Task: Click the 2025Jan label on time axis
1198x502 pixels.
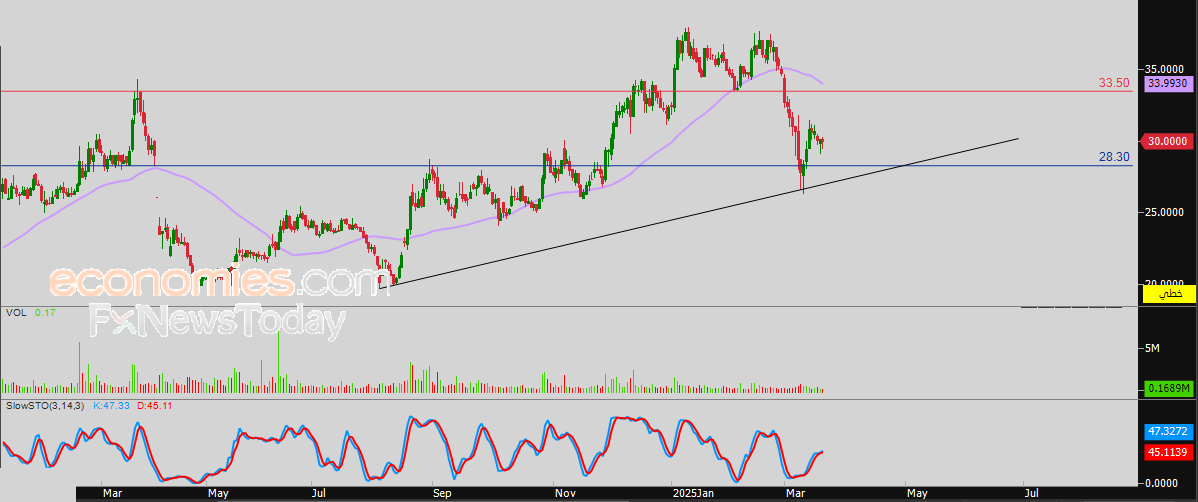Action: click(691, 494)
